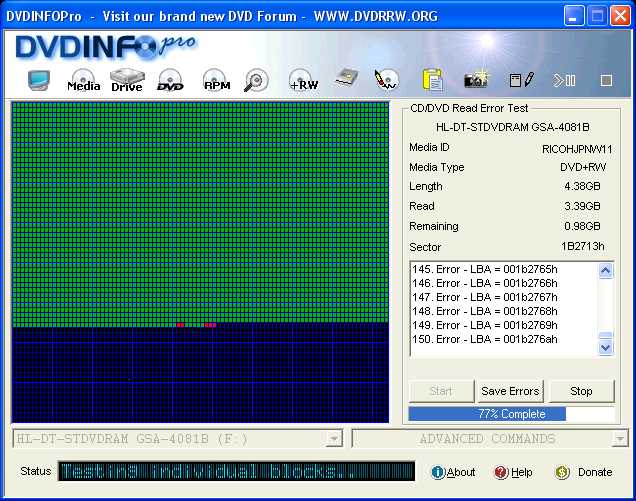Click the yellow clipboard copy icon

click(x=432, y=80)
